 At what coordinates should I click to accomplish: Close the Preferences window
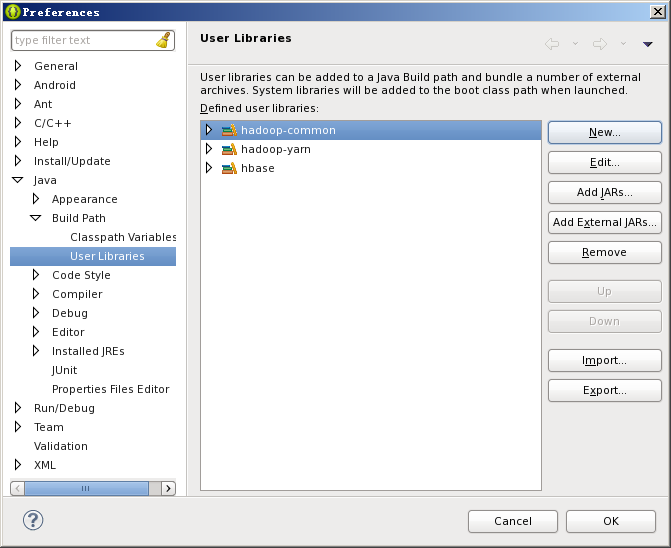(x=657, y=12)
